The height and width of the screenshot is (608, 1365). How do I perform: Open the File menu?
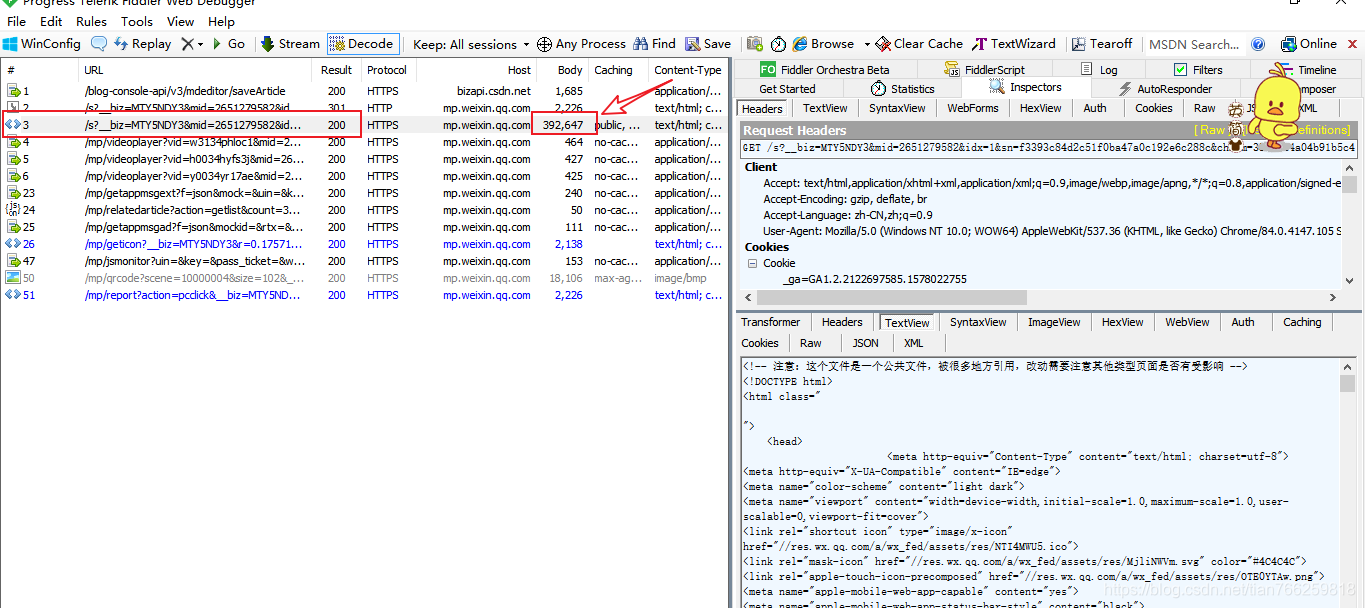(17, 21)
